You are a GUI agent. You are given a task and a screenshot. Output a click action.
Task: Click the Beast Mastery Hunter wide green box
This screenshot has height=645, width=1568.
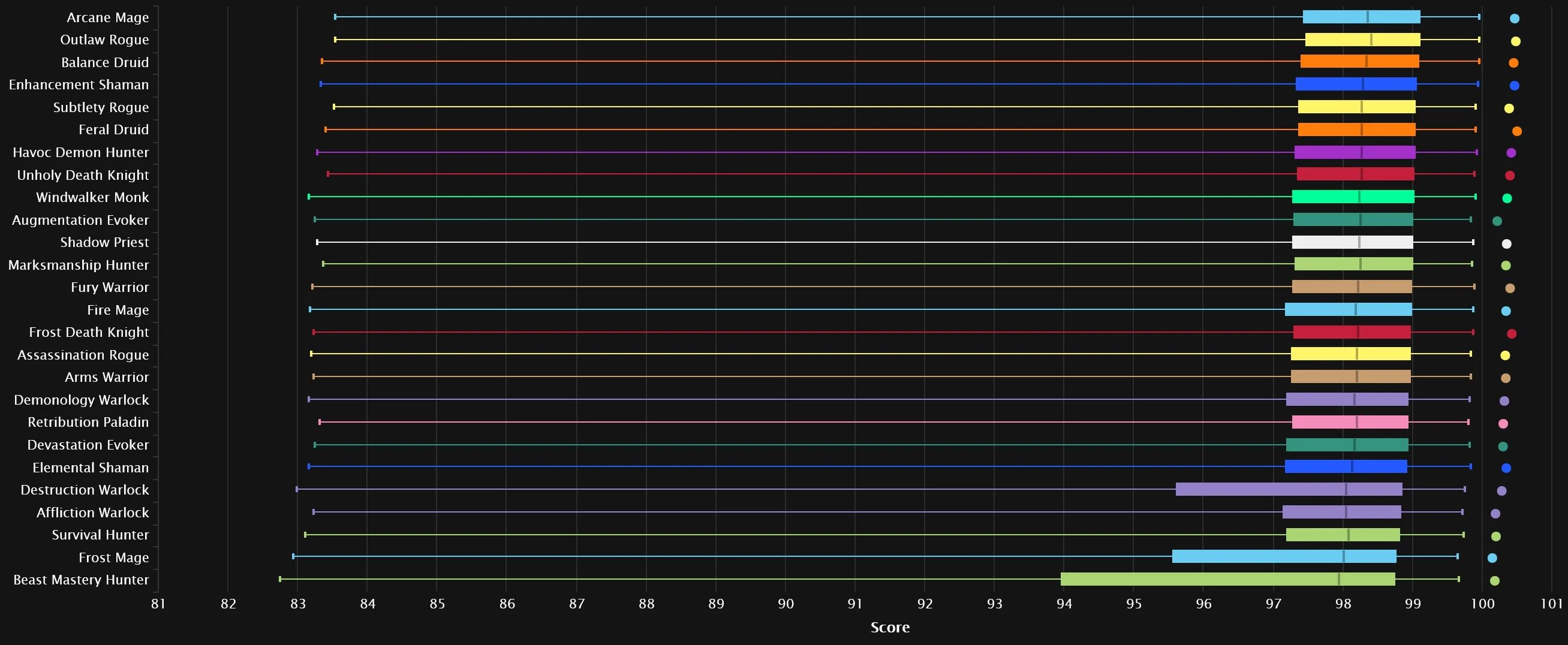point(1228,579)
